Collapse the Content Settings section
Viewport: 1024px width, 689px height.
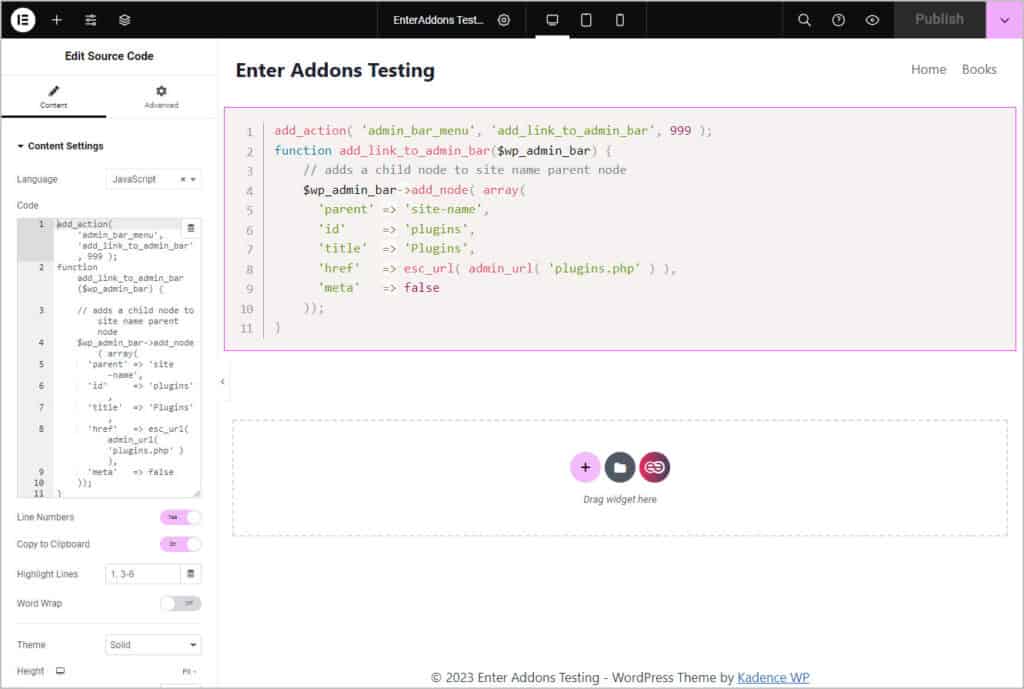pyautogui.click(x=60, y=146)
